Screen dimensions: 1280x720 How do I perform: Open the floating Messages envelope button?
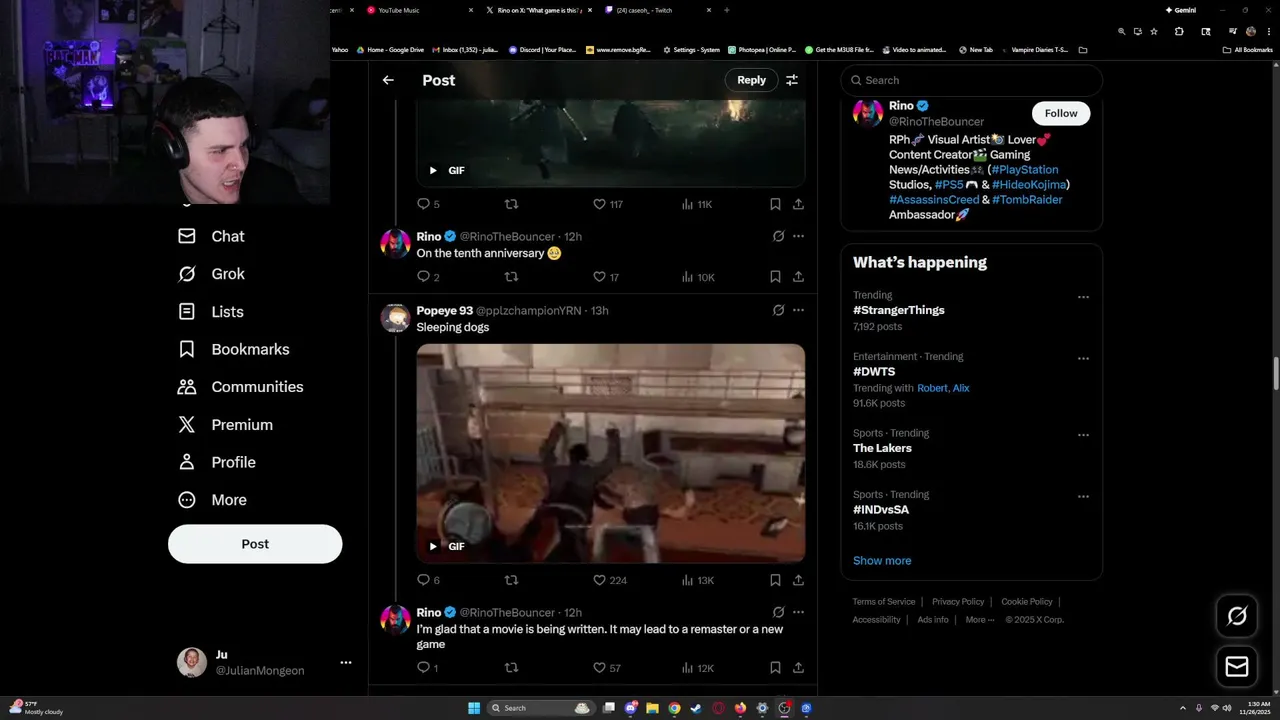pos(1237,666)
